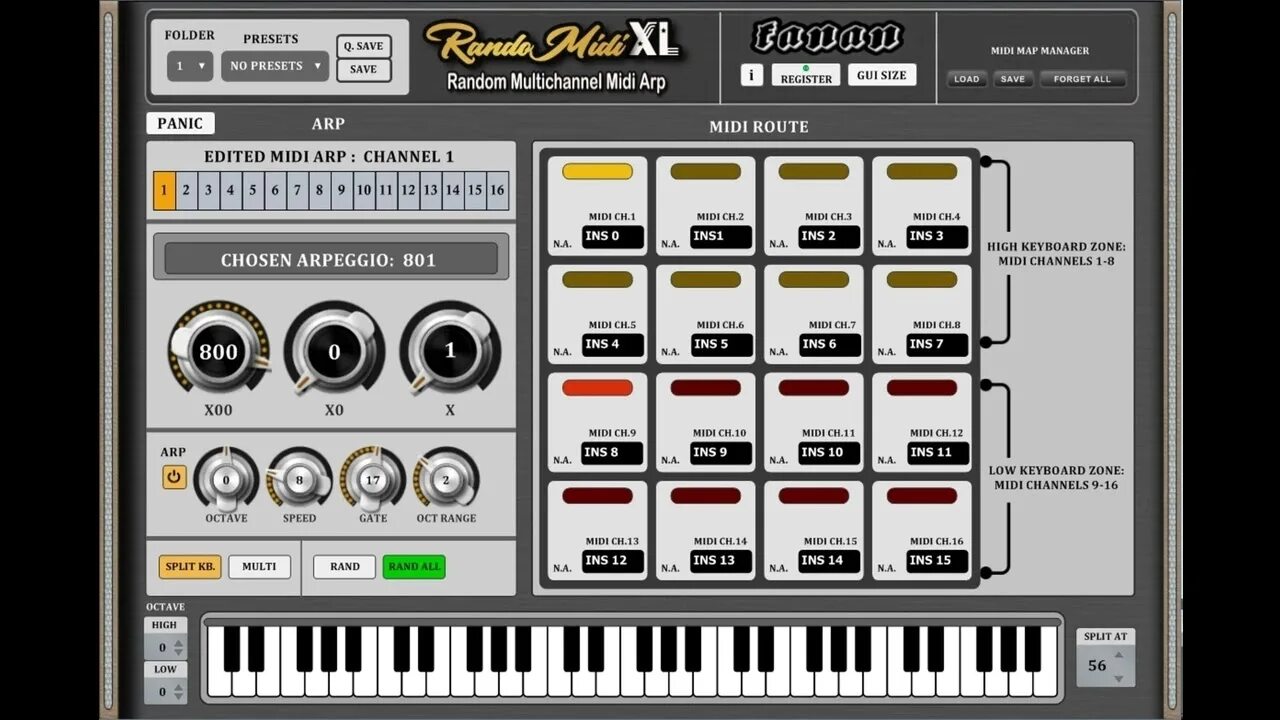Click the X00 hundreds knob
1280x720 pixels.
click(x=218, y=350)
